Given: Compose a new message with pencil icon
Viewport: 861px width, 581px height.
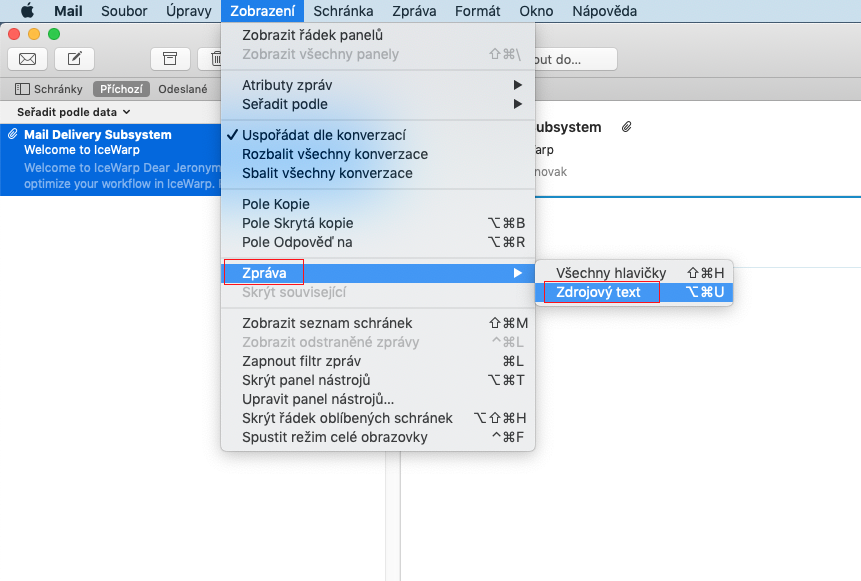Looking at the screenshot, I should (74, 59).
